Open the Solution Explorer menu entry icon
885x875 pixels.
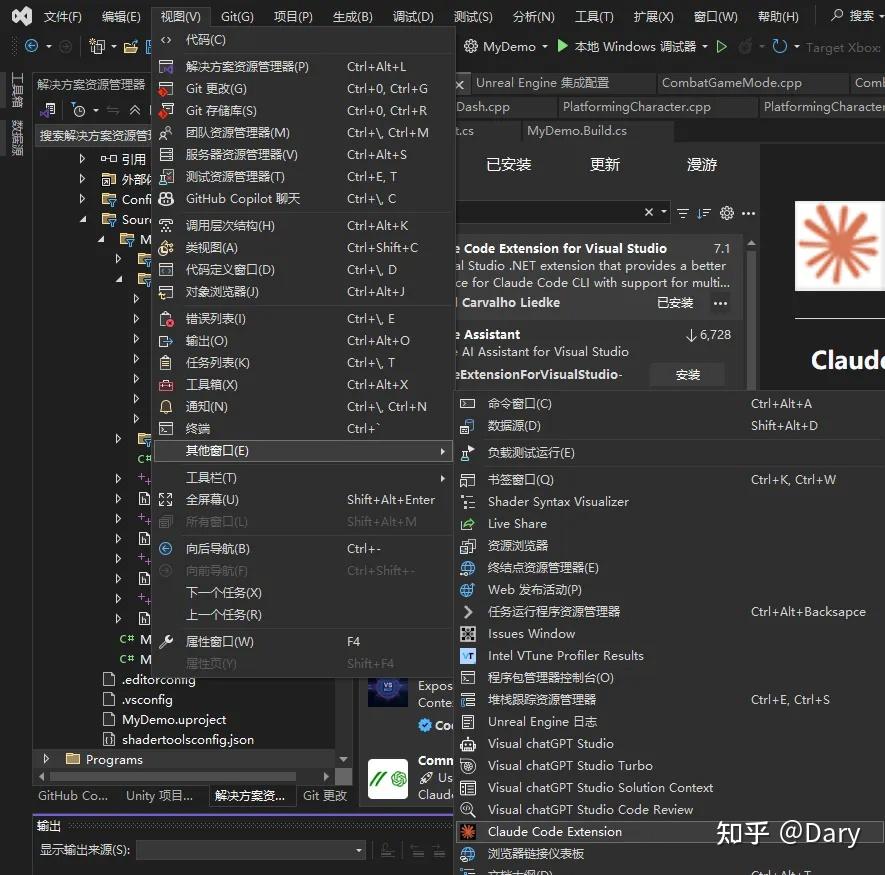[166, 67]
